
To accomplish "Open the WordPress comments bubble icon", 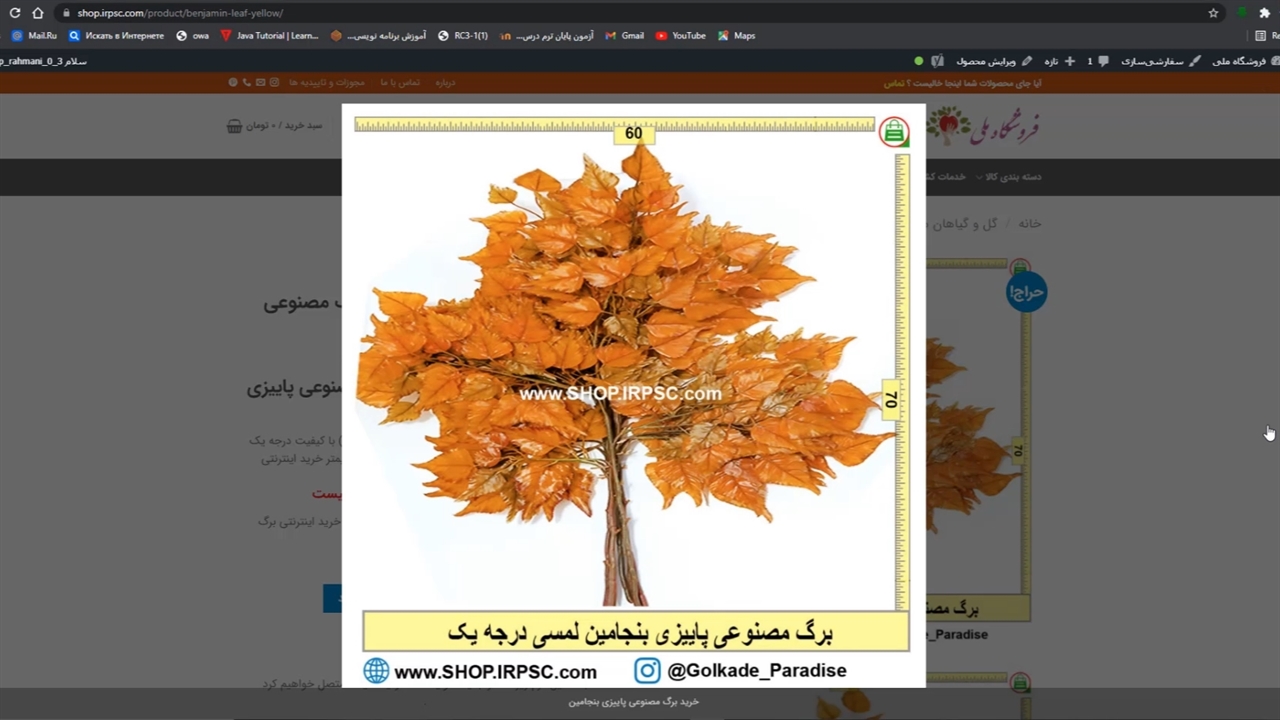I will (x=1103, y=61).
